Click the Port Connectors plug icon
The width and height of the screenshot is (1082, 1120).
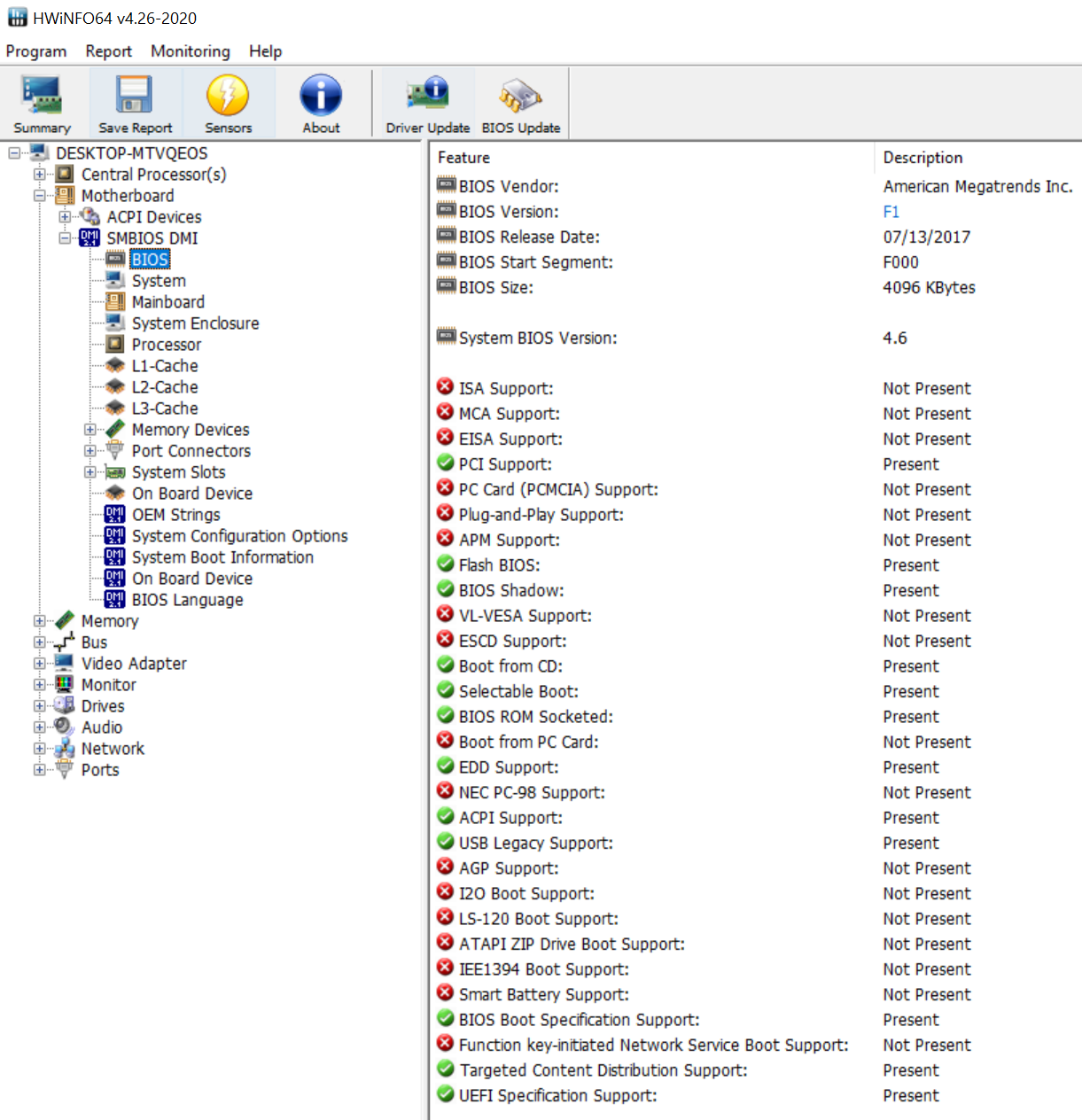pyautogui.click(x=115, y=451)
